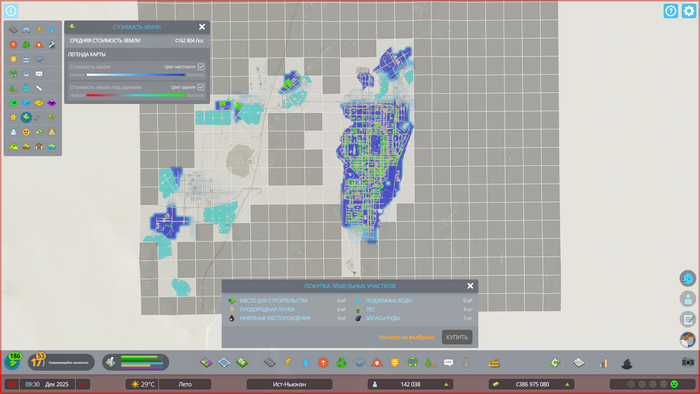Open the roads tool in bottom toolbar
The height and width of the screenshot is (394, 700).
click(269, 362)
